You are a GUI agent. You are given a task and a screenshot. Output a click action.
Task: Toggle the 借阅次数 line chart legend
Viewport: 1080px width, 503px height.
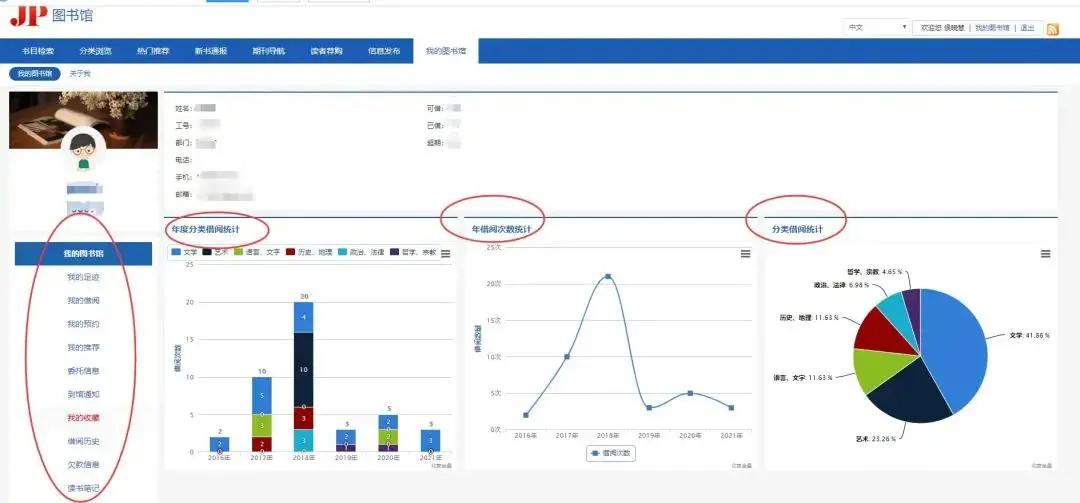(x=609, y=453)
